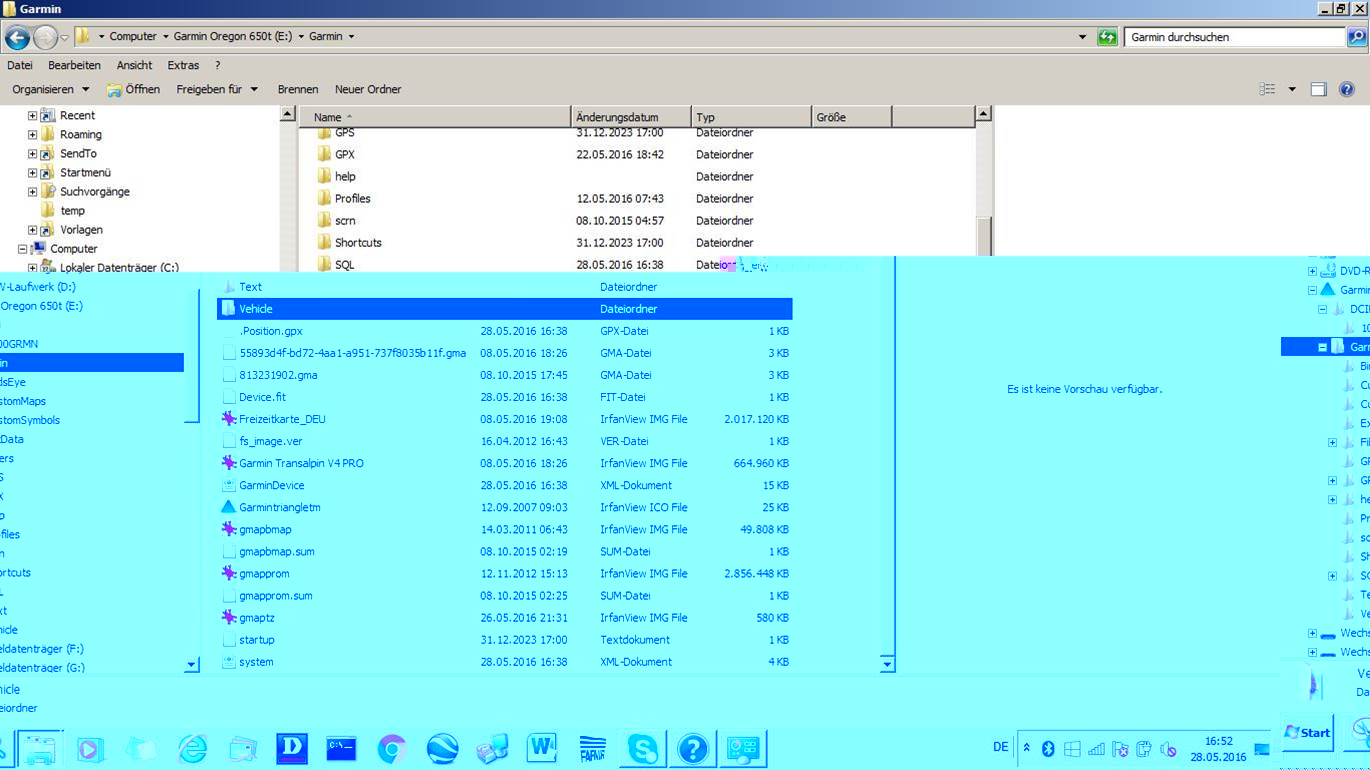
Task: Select the Freizeitkarte_DEU file
Action: pos(282,420)
